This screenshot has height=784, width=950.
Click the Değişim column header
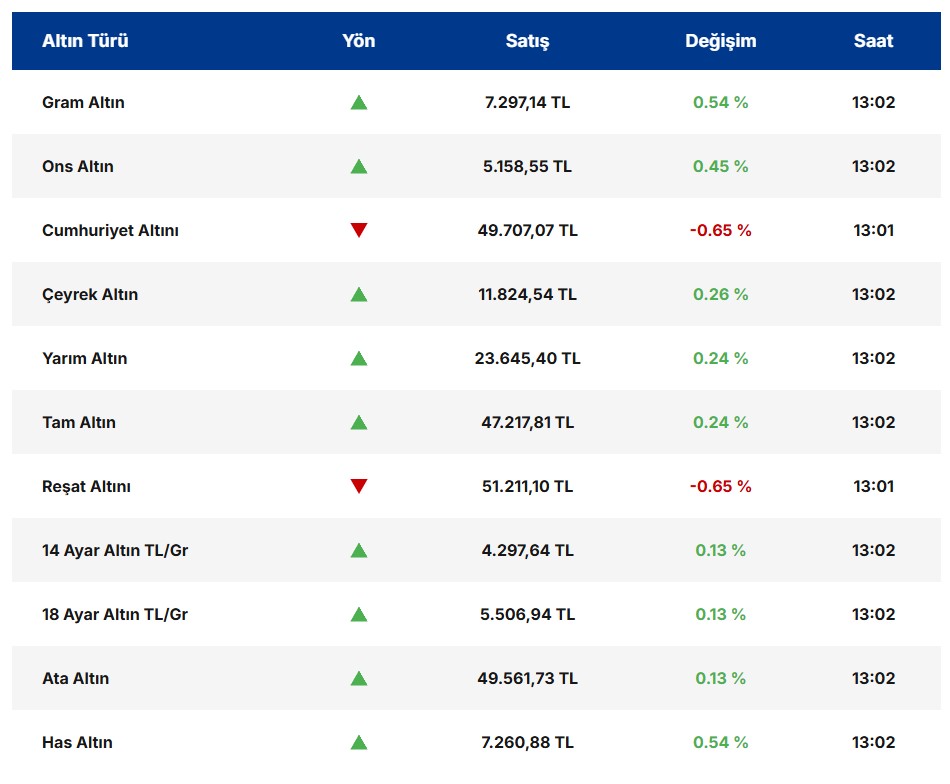coord(720,41)
